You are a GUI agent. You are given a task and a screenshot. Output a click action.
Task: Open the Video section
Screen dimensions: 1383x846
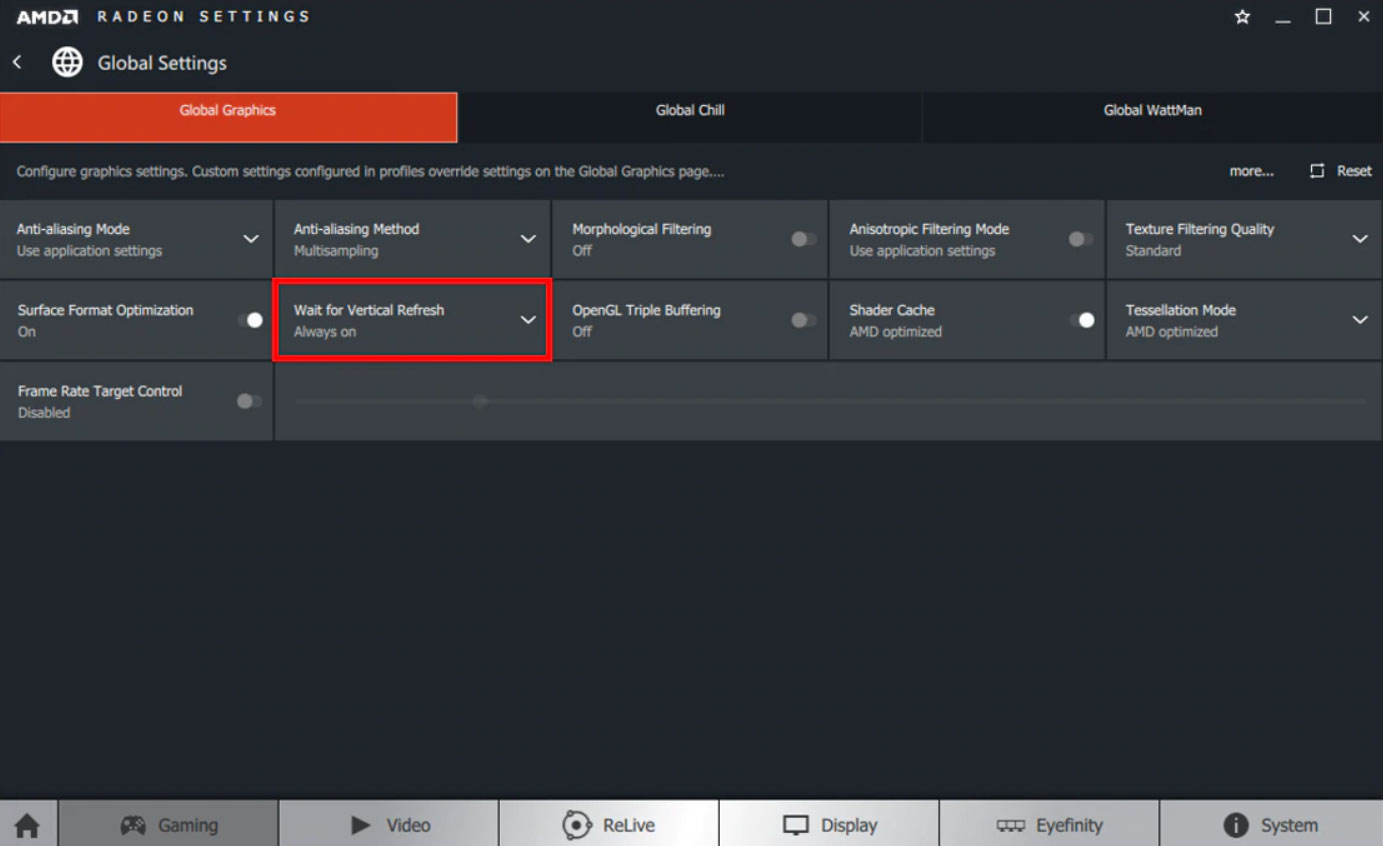389,825
